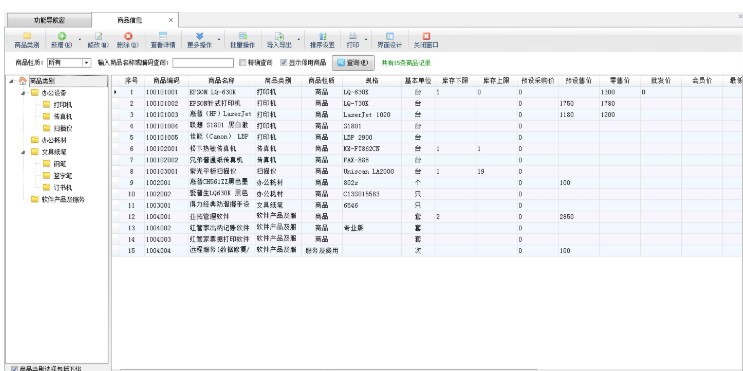Open dropdown arrow next to 更多操作
This screenshot has height=371, width=743.
(x=218, y=40)
